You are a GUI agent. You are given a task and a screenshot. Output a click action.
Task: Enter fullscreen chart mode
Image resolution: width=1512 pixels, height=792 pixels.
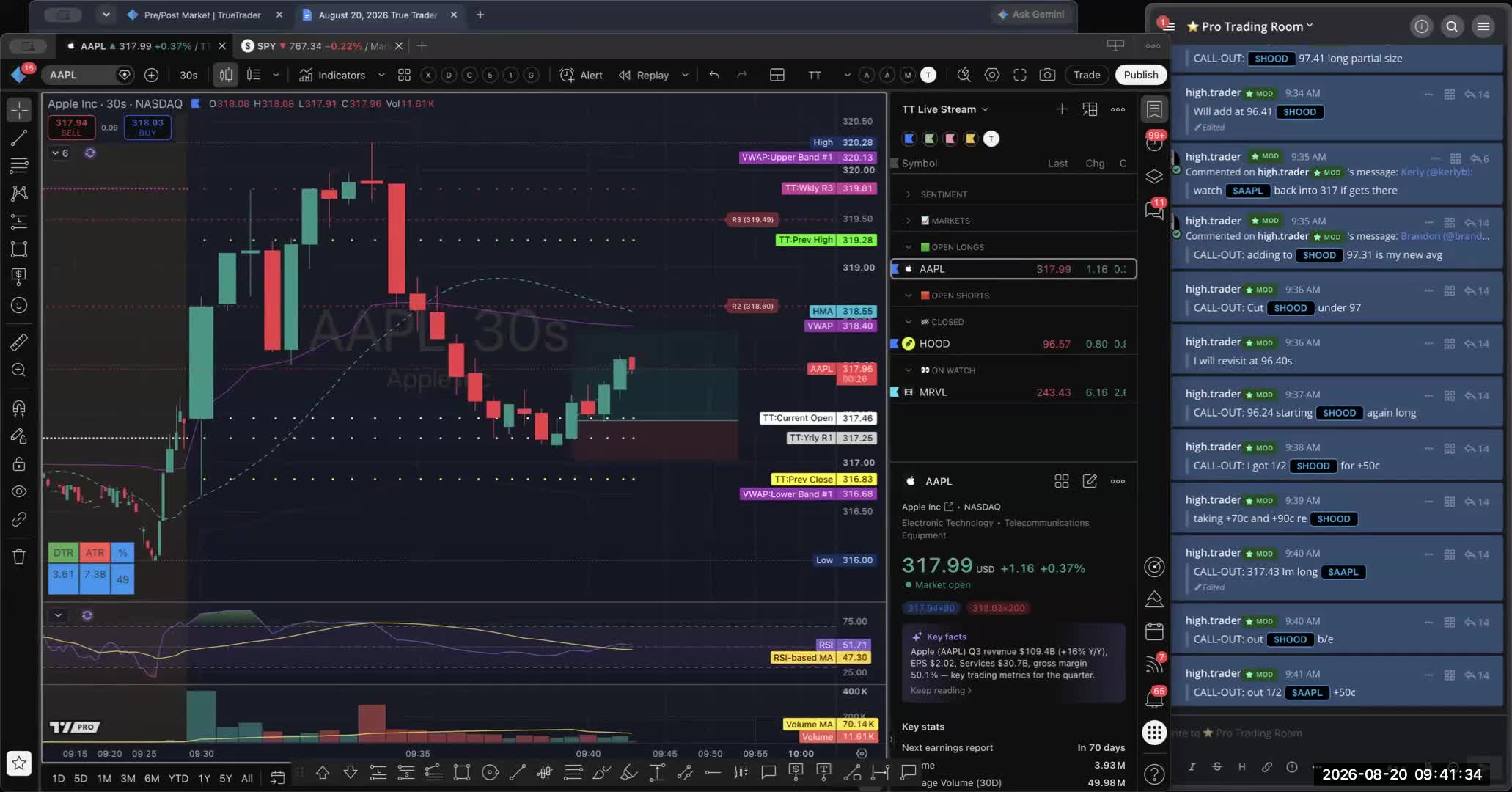pos(1020,75)
